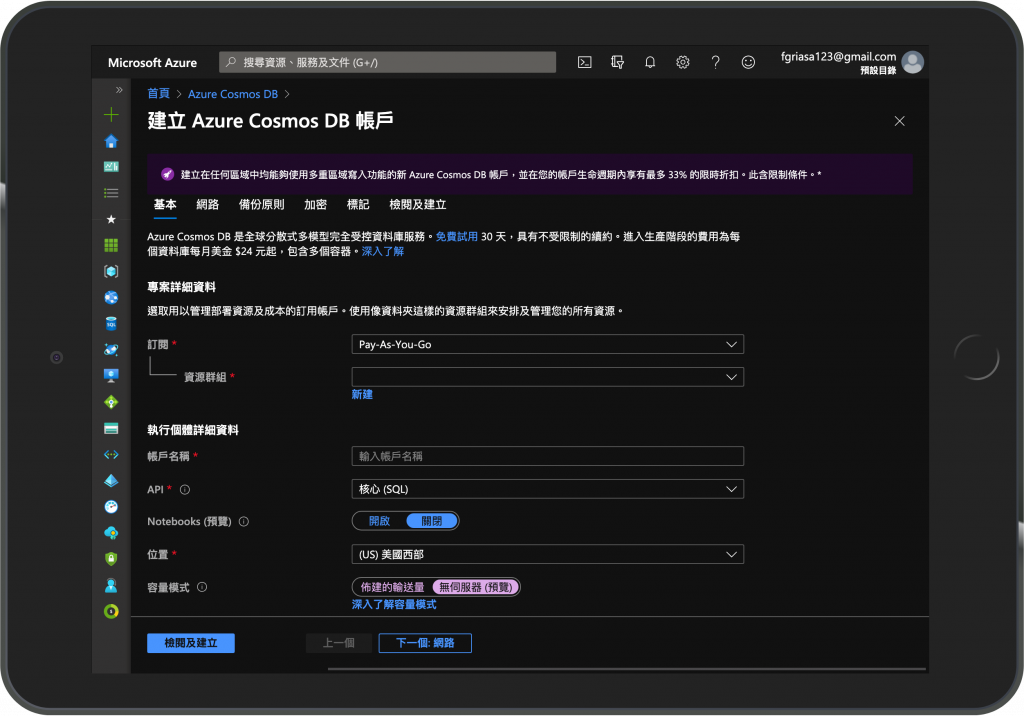The image size is (1024, 716).
Task: Open Virtual networks arrows icon in sidebar
Action: 111,455
